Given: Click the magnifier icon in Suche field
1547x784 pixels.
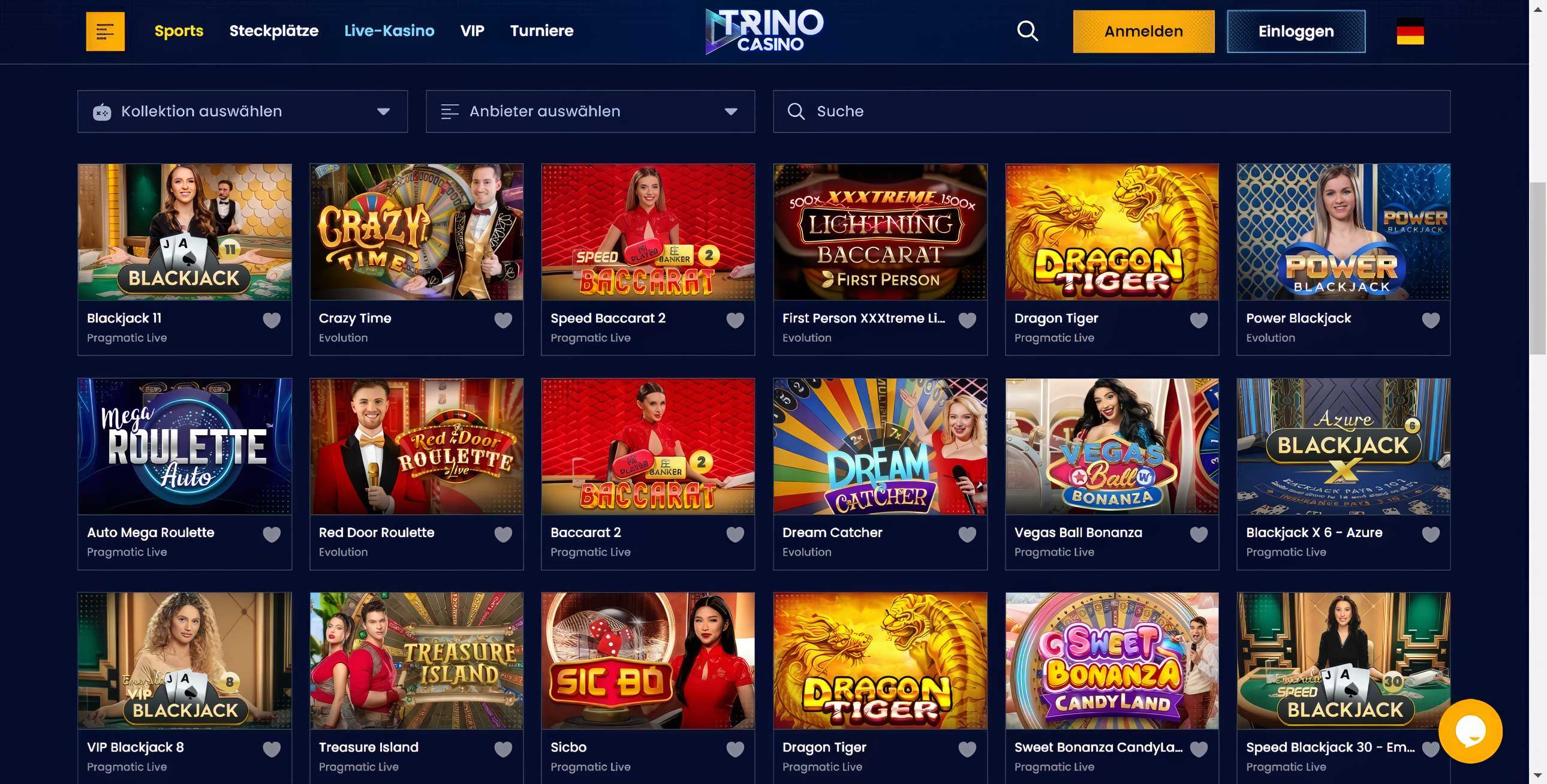Looking at the screenshot, I should click(796, 111).
